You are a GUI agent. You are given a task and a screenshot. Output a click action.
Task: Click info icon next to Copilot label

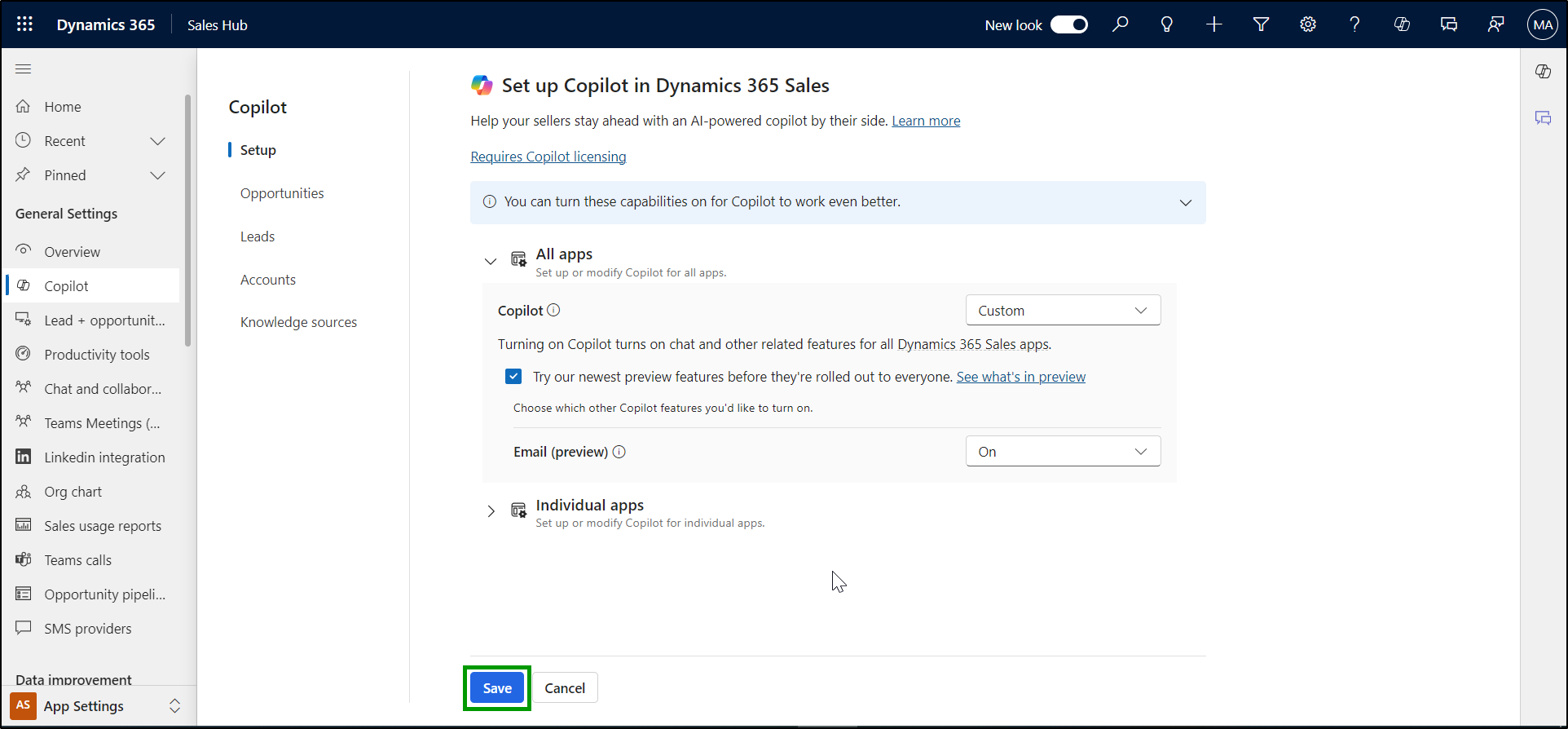coord(553,310)
